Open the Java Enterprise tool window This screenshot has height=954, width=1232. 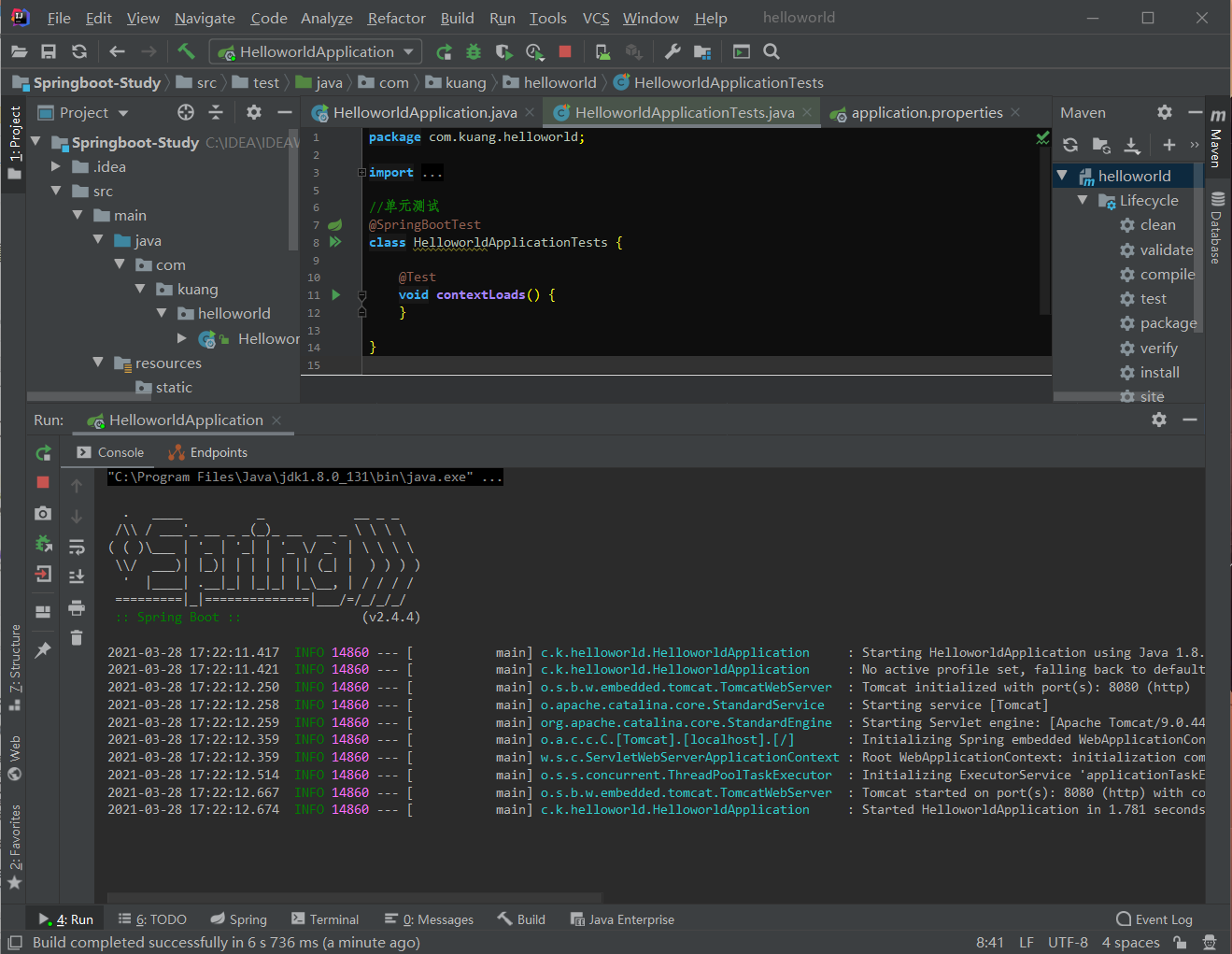(622, 919)
